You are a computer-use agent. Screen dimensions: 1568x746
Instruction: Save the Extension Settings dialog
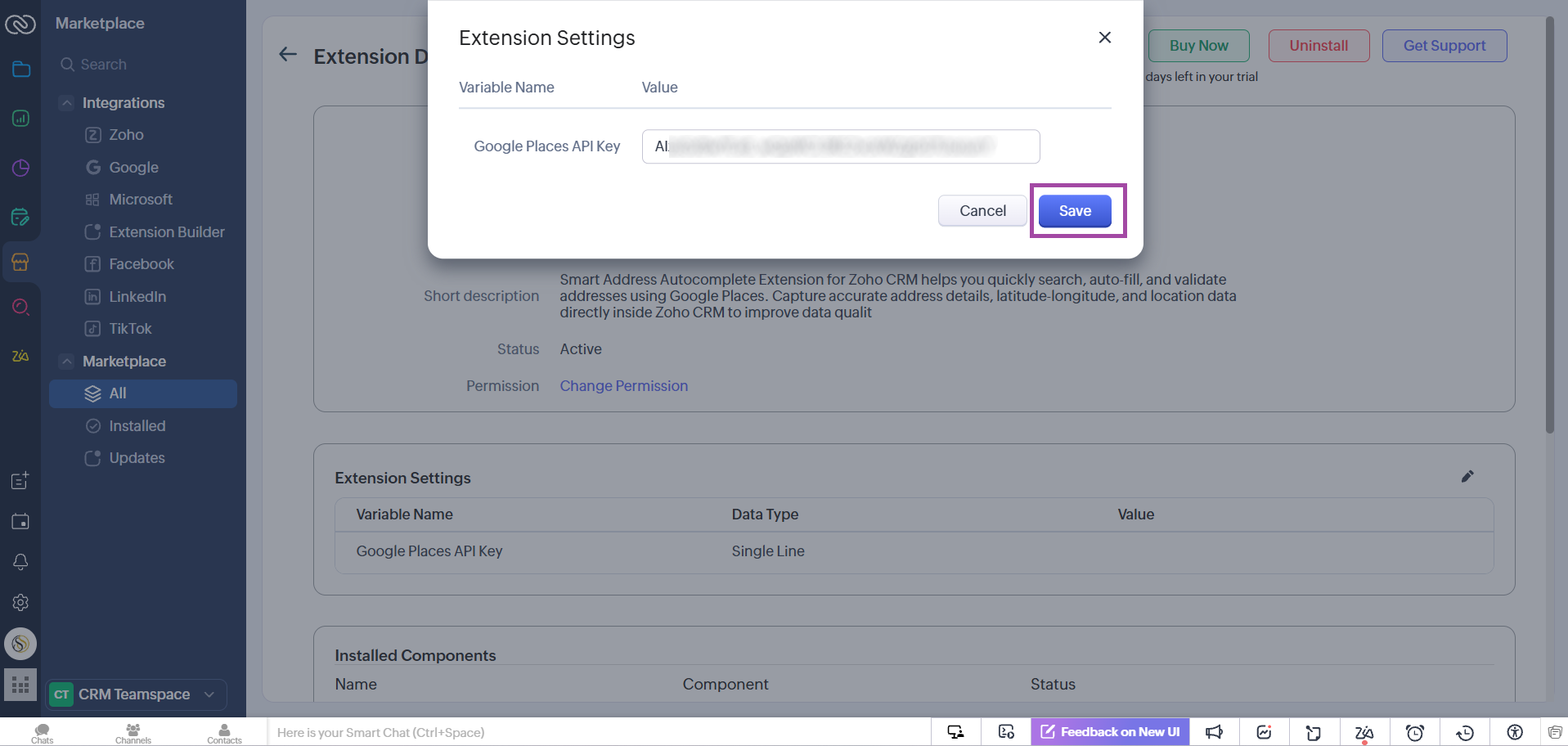tap(1074, 210)
